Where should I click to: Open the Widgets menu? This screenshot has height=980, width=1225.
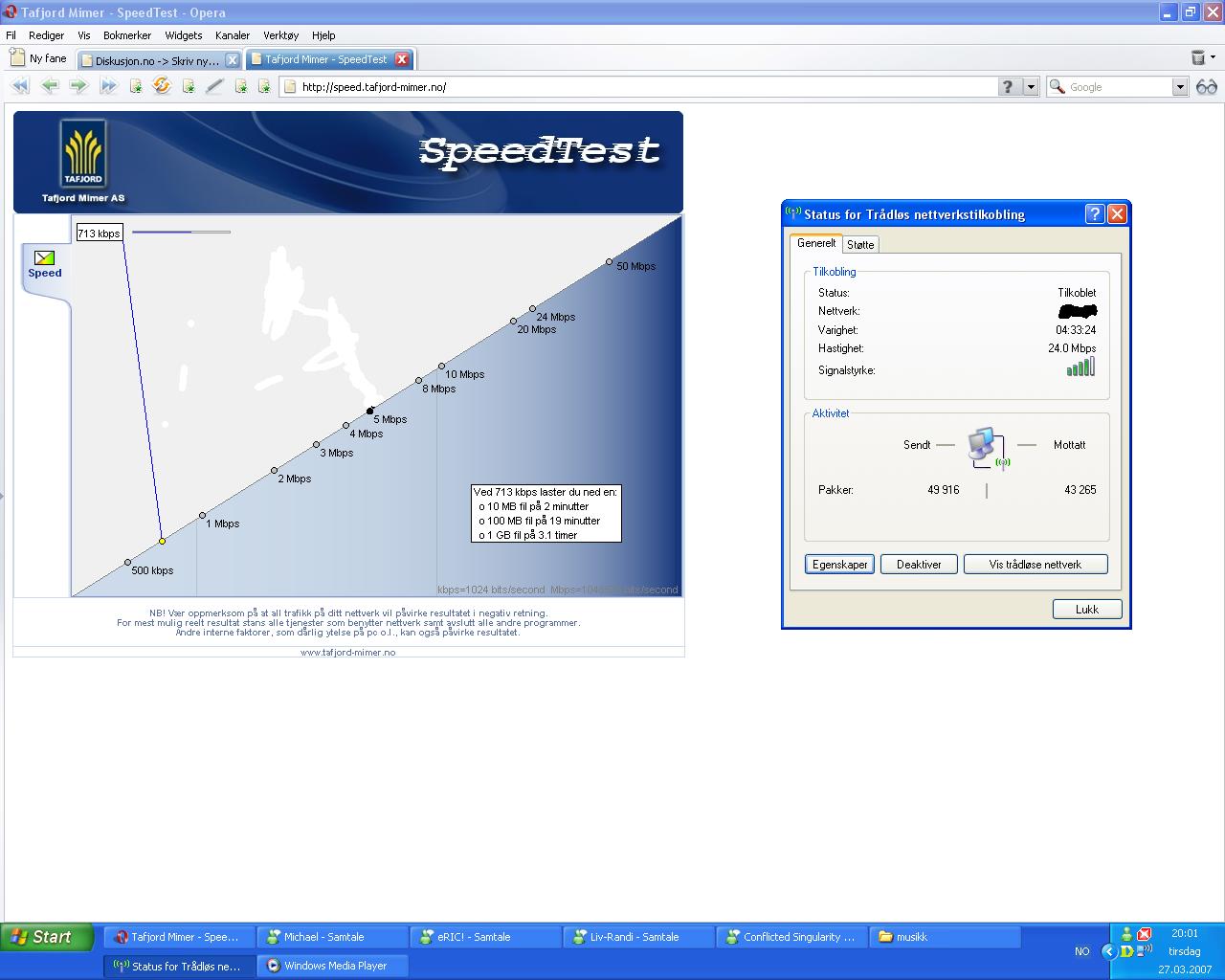(183, 35)
